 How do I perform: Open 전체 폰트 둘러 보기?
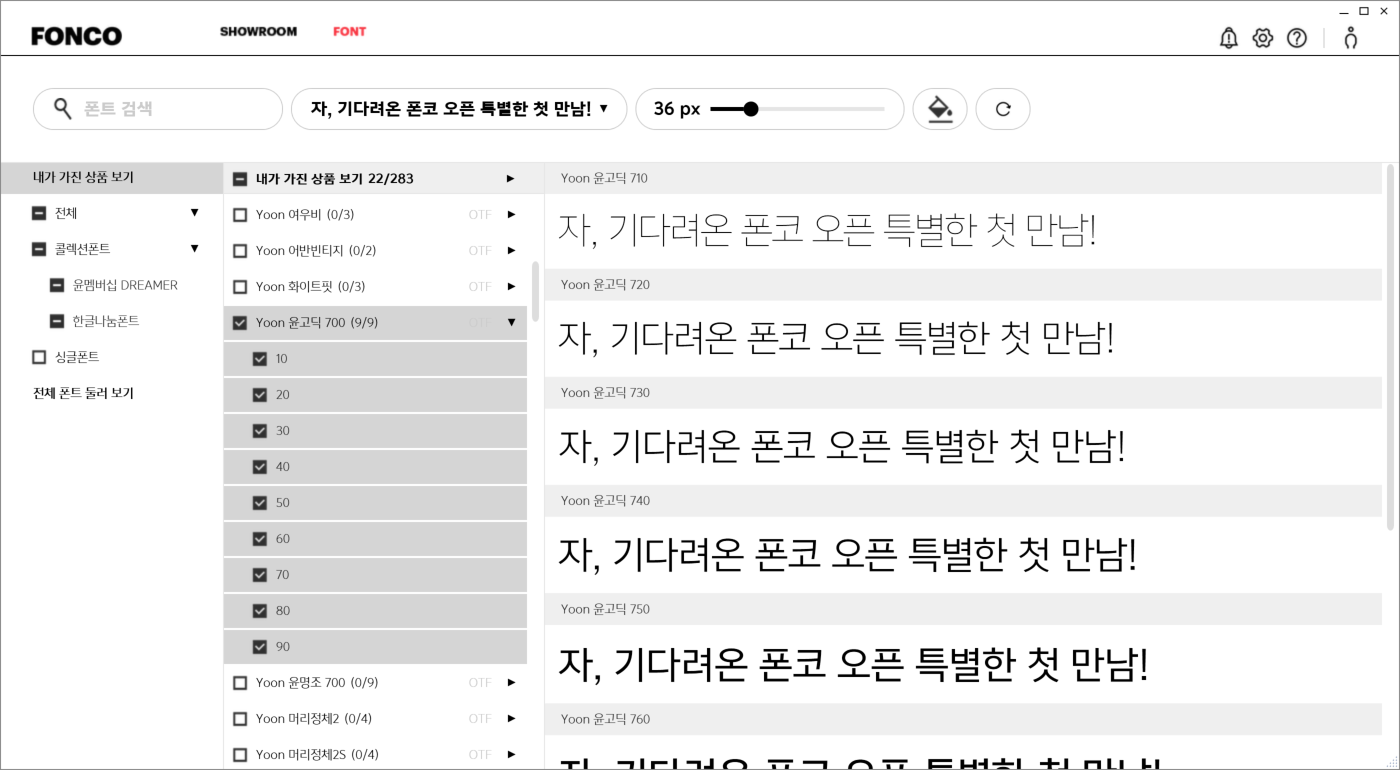(83, 393)
